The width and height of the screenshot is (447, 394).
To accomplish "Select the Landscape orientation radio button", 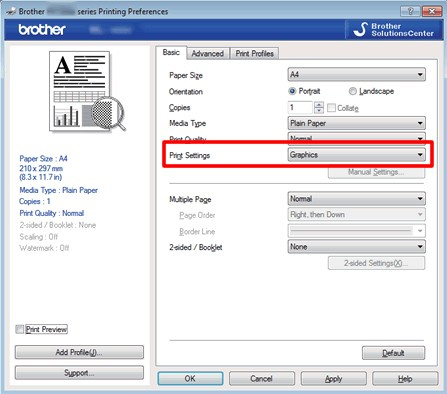I will [353, 91].
